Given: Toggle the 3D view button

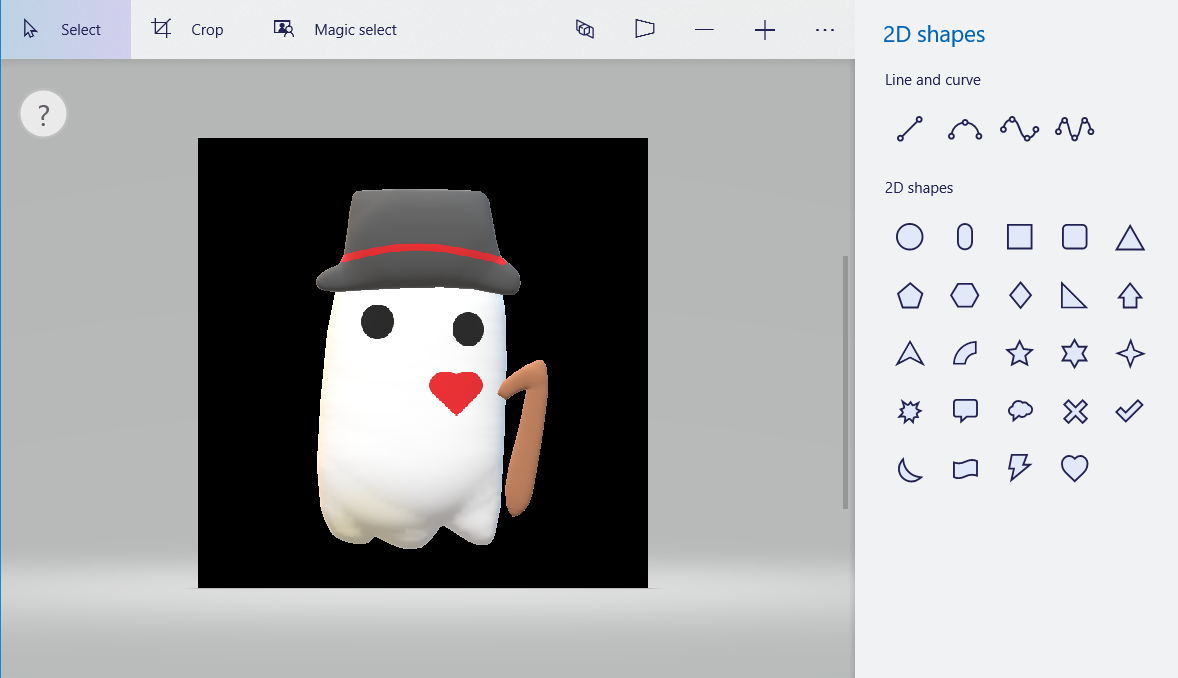Looking at the screenshot, I should click(645, 30).
